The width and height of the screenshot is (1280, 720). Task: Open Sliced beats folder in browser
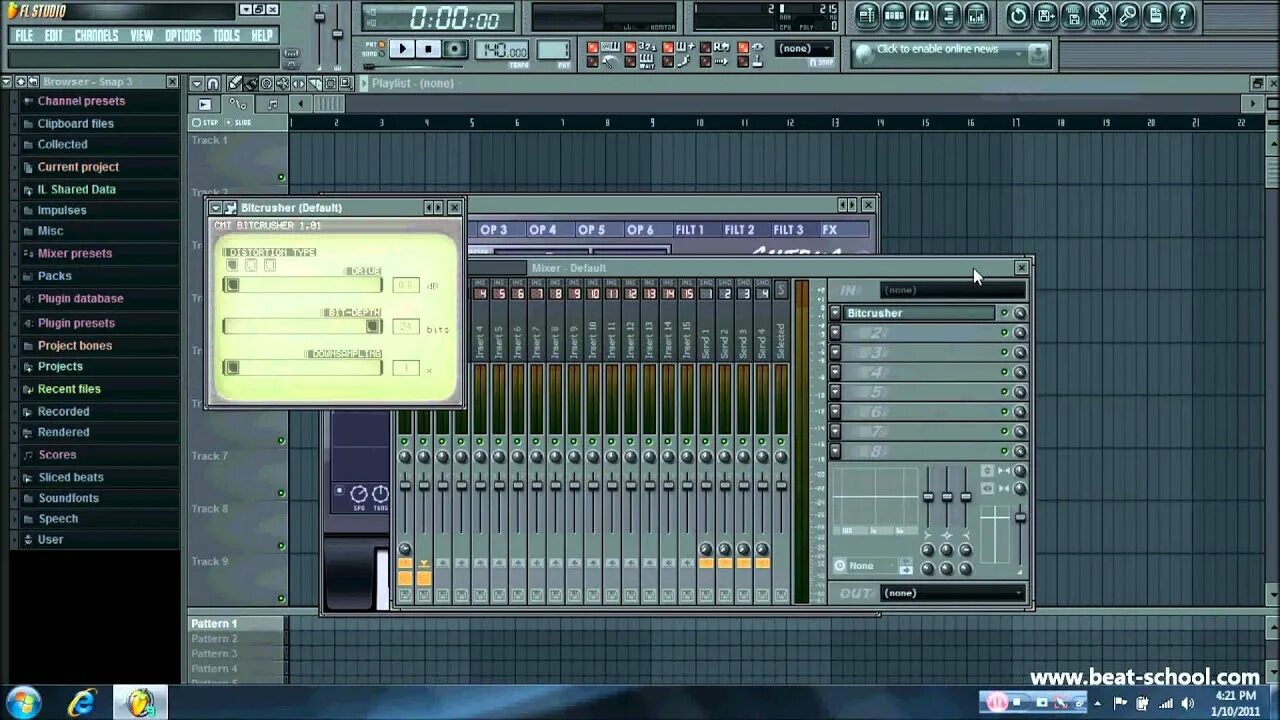[x=70, y=477]
